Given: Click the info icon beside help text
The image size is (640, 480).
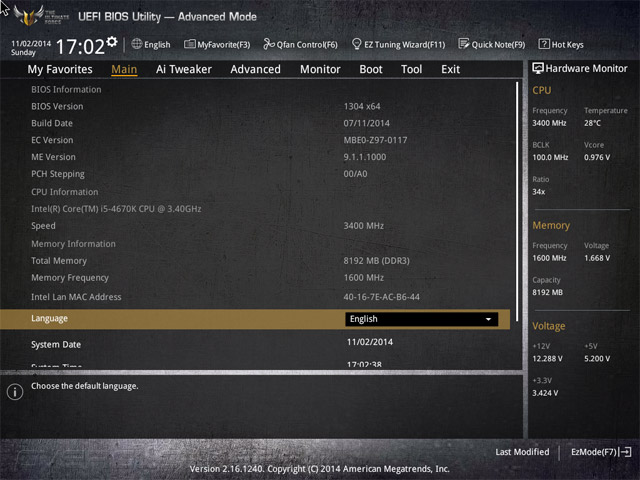Looking at the screenshot, I should (x=15, y=392).
